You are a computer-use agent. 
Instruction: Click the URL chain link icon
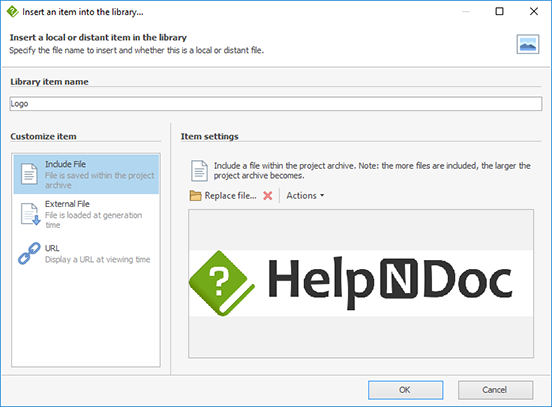29,253
